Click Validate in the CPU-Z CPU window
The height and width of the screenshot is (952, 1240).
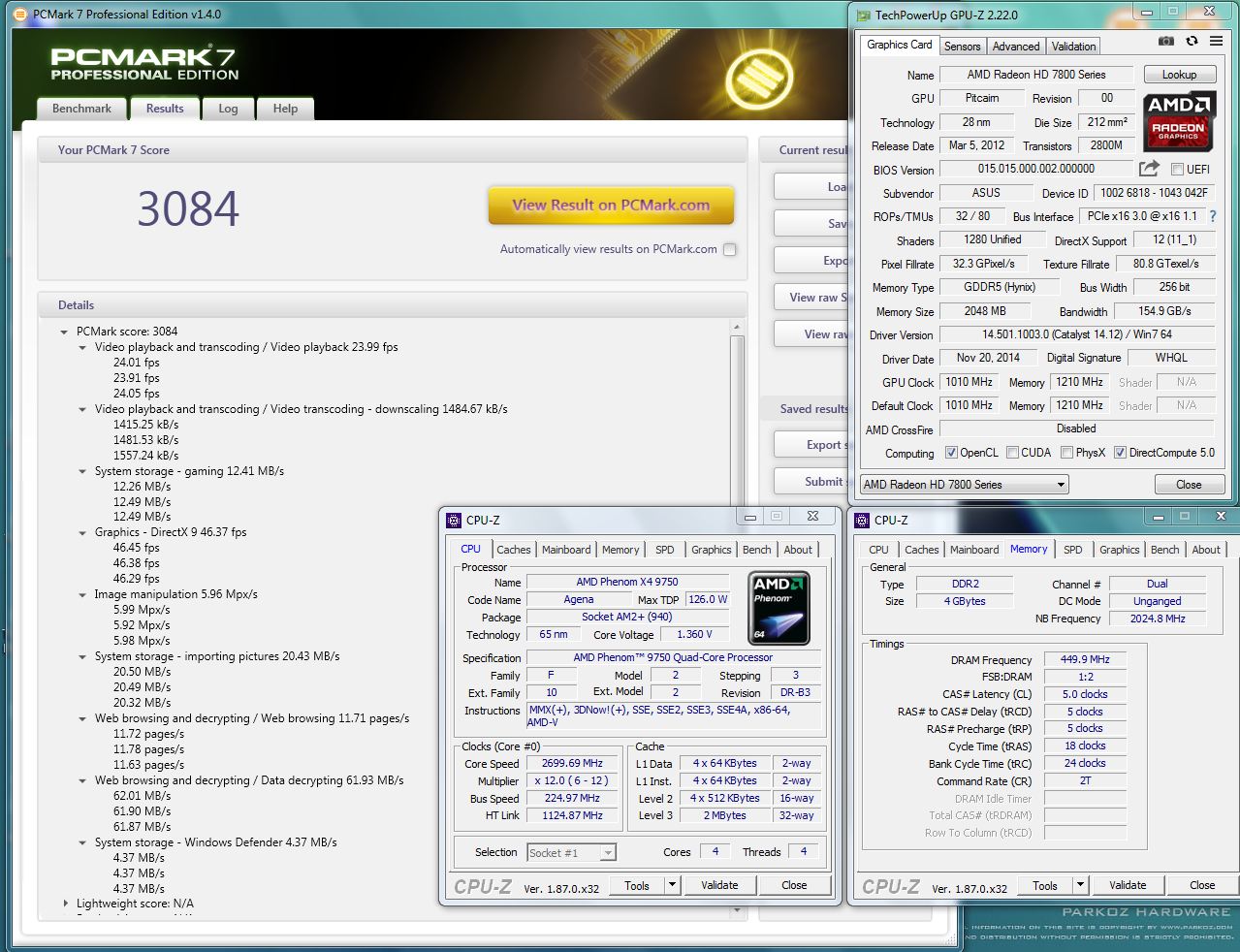[719, 885]
